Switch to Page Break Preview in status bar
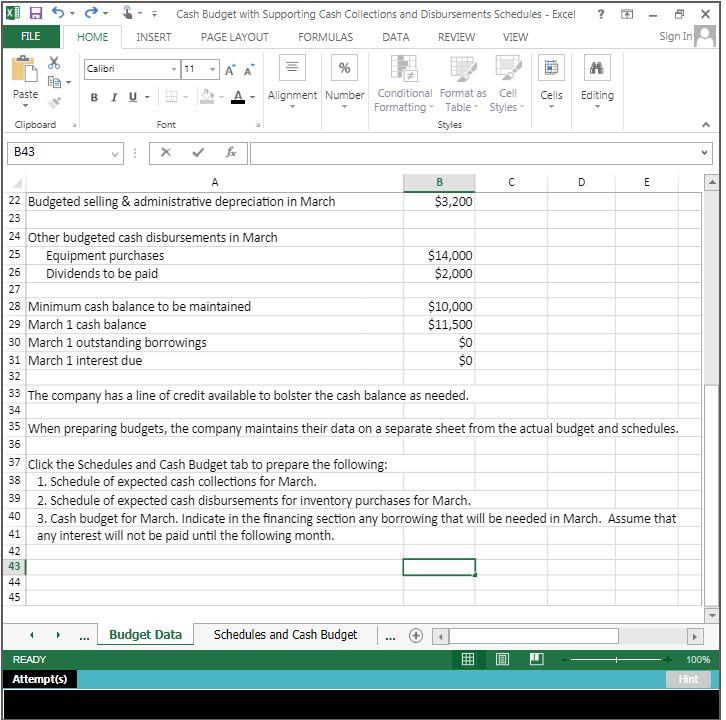This screenshot has width=726, height=720. [536, 658]
